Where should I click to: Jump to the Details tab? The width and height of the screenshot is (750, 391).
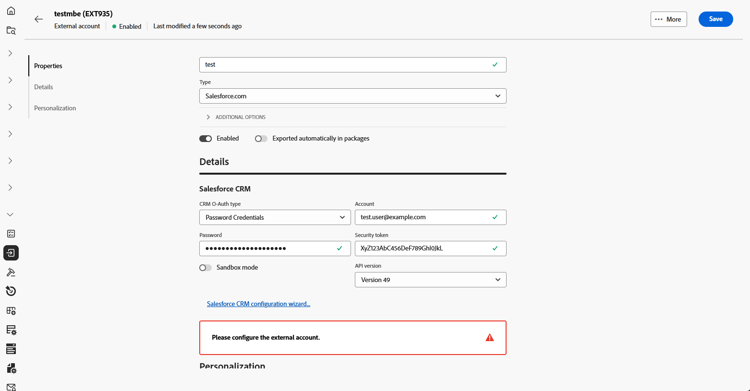(x=44, y=87)
